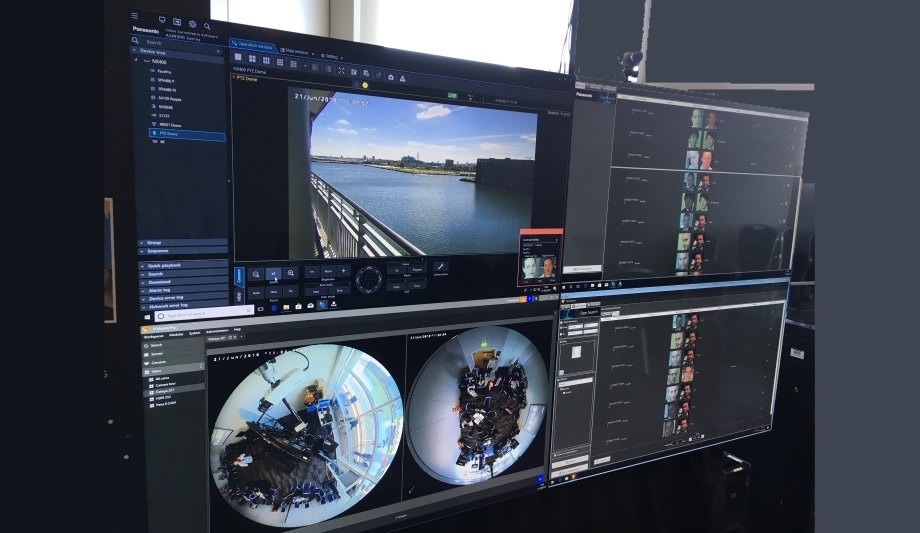Select the single-screen layout icon
The width and height of the screenshot is (920, 533).
[238, 58]
